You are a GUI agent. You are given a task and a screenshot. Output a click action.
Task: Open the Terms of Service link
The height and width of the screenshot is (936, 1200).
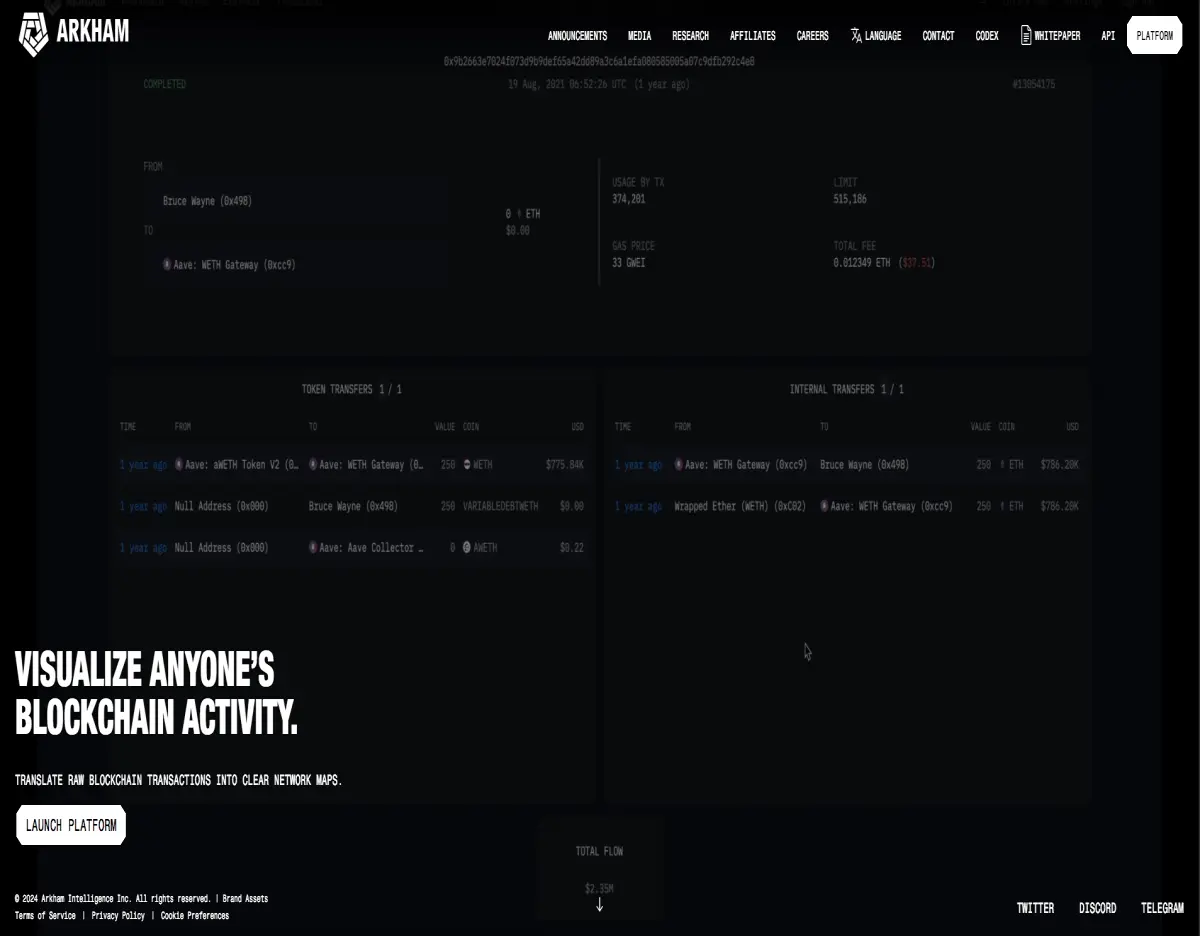[45, 916]
